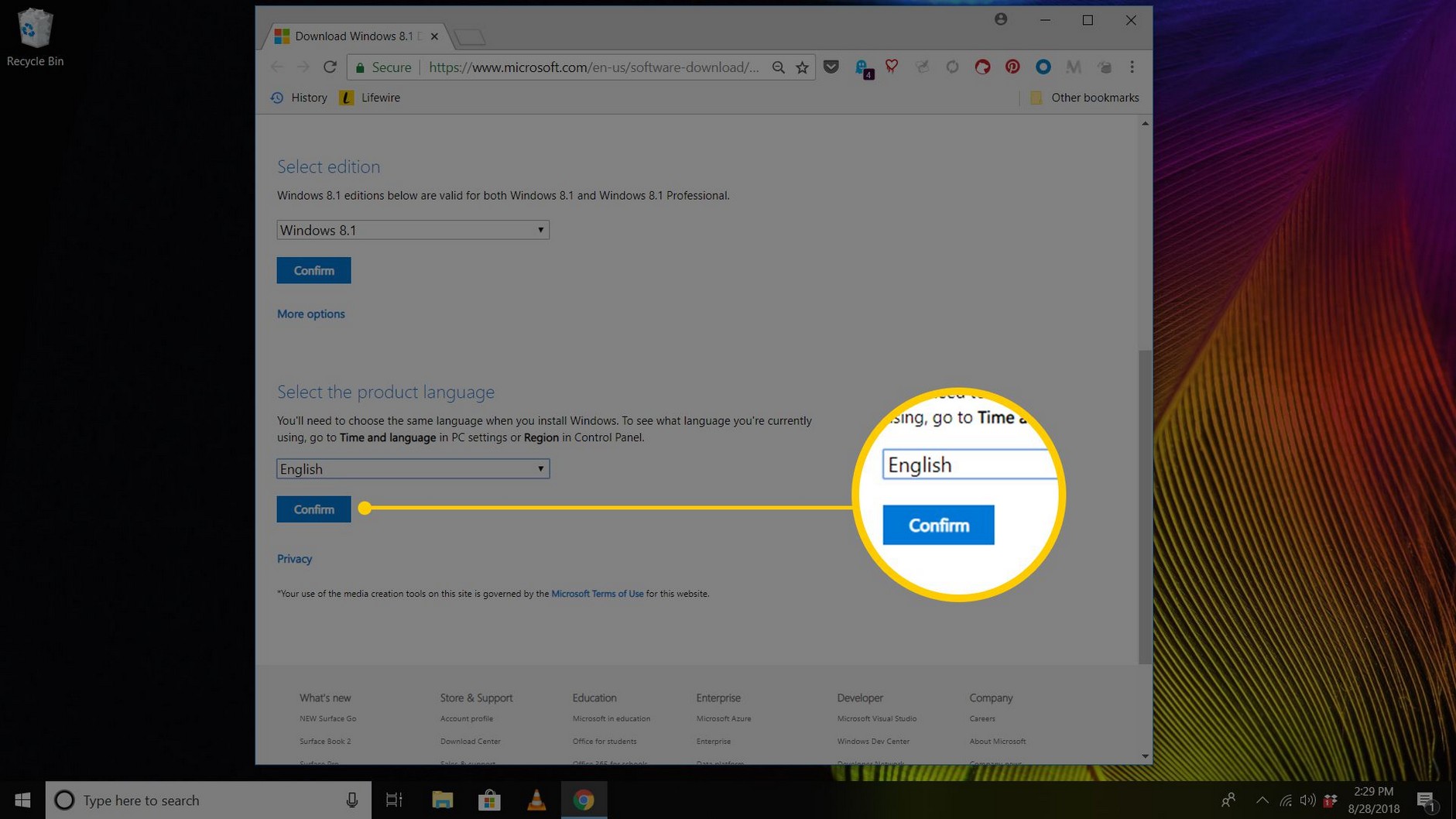
Task: Click the browser forward arrow
Action: [303, 67]
